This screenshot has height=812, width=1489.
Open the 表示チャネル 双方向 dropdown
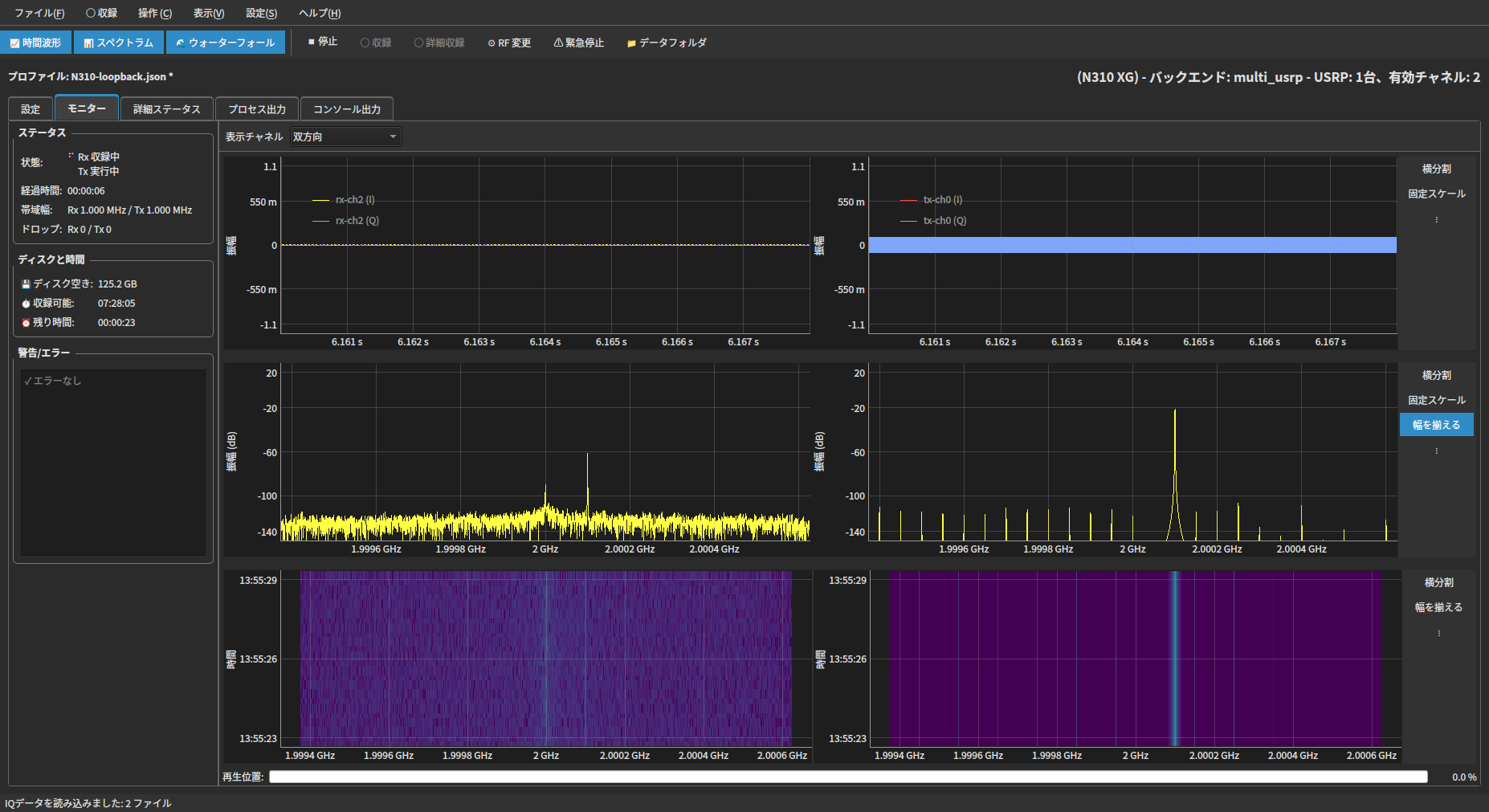click(x=345, y=137)
